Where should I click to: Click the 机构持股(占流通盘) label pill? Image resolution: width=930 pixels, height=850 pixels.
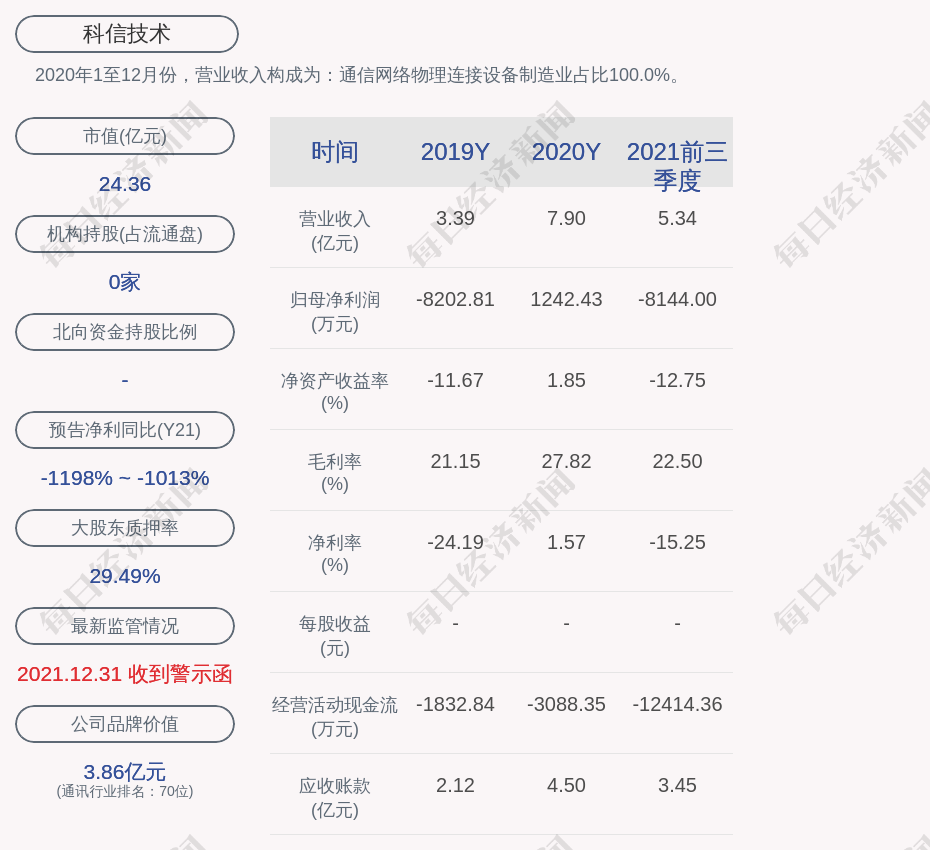click(125, 234)
